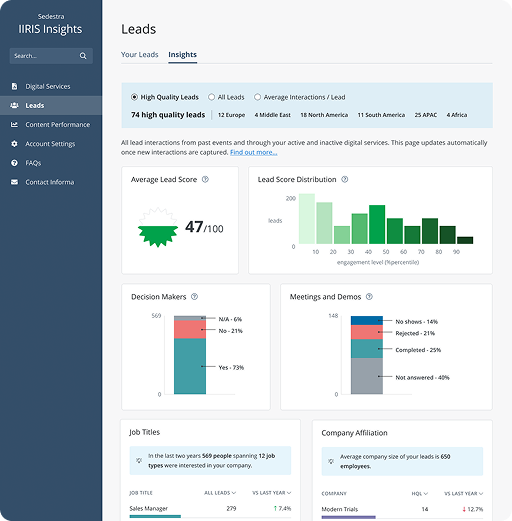Click the Find out more link

[254, 152]
